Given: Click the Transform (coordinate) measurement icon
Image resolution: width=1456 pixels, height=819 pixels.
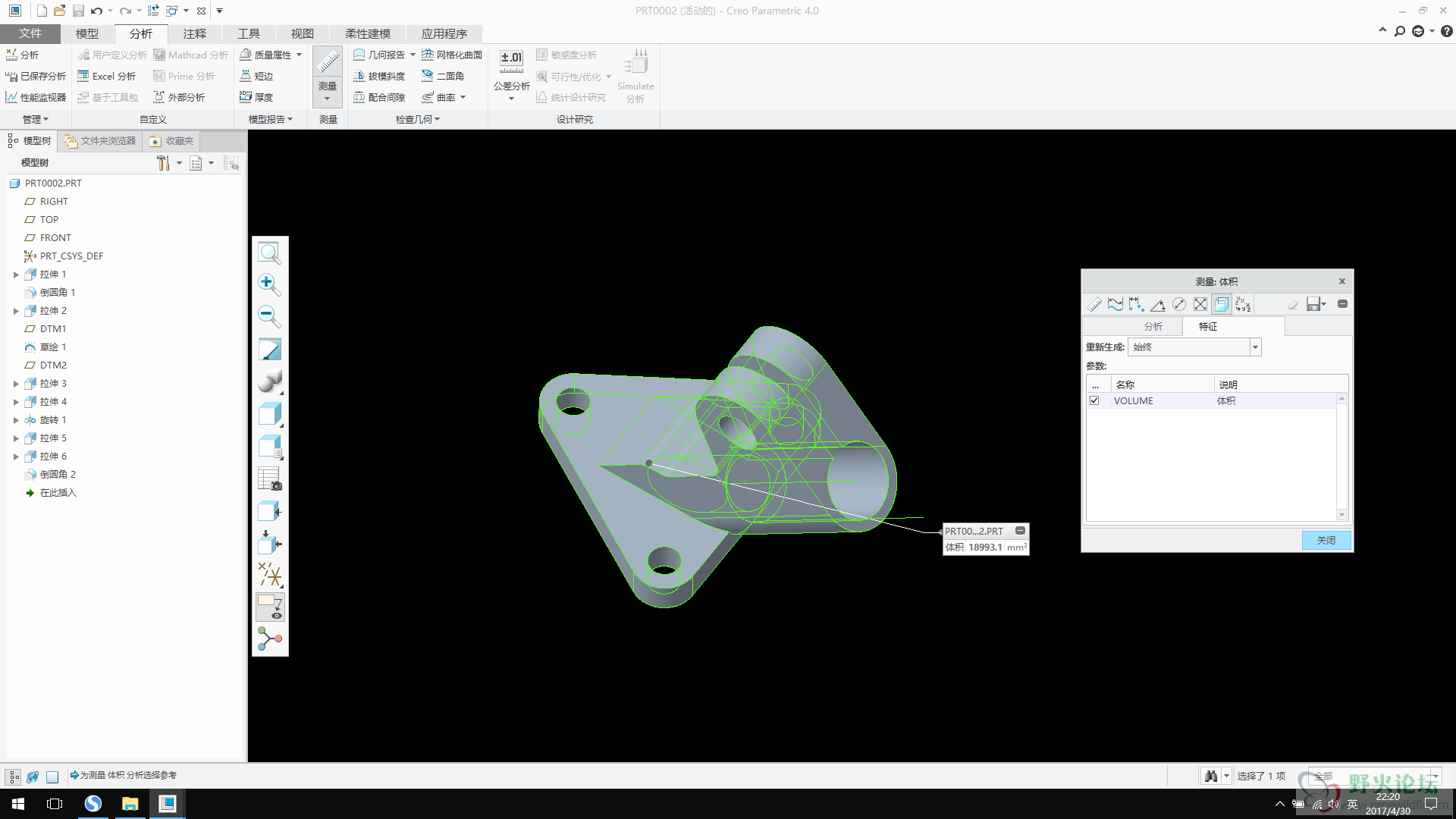Looking at the screenshot, I should 1243,305.
